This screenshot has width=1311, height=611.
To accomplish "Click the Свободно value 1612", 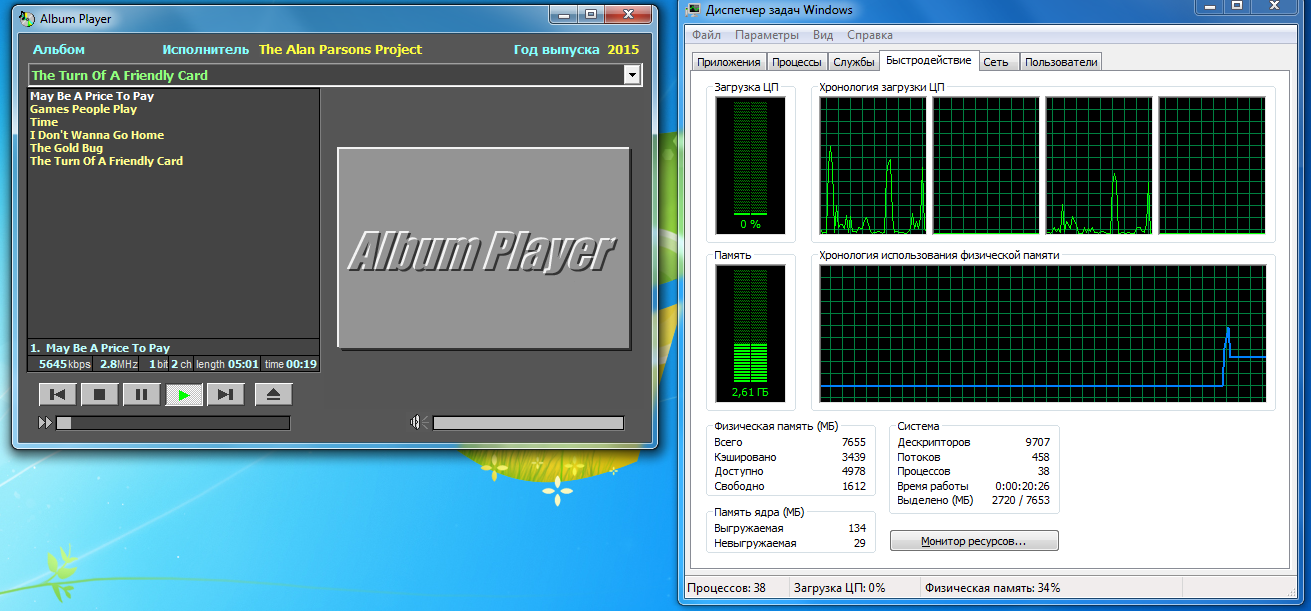I will (853, 486).
